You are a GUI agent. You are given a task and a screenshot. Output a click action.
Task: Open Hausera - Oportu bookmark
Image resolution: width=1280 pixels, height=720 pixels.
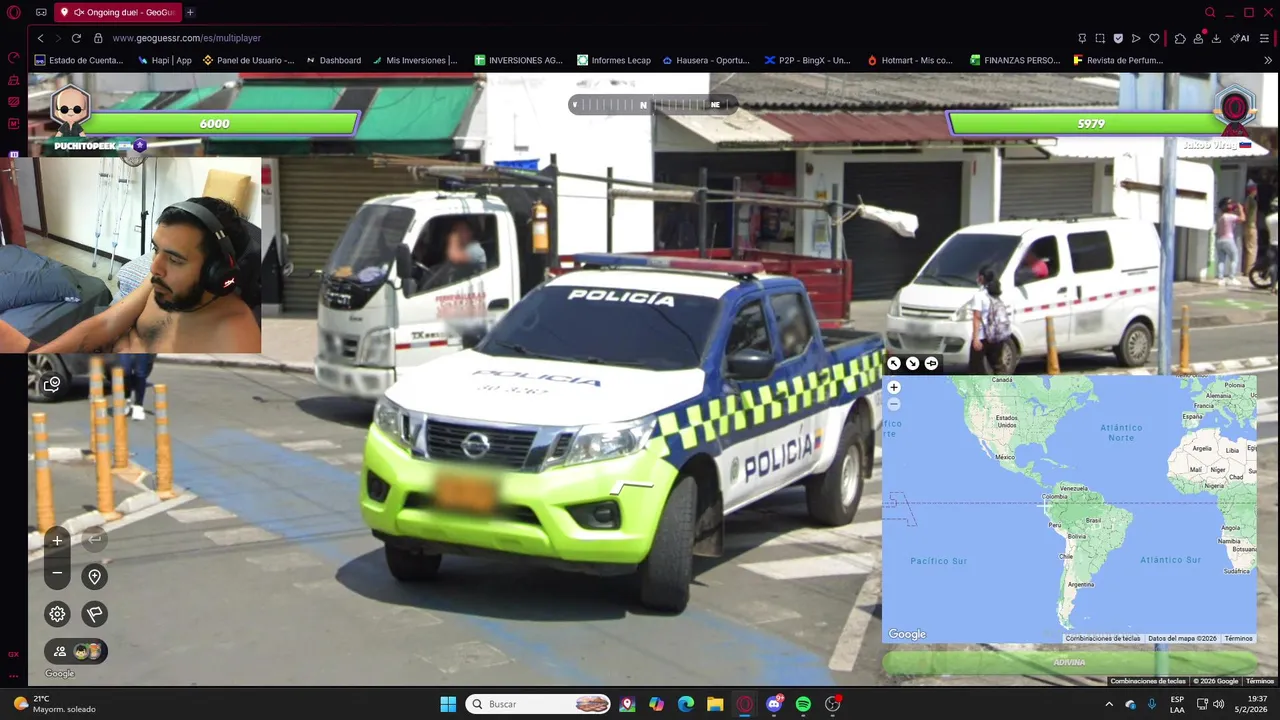(x=706, y=60)
